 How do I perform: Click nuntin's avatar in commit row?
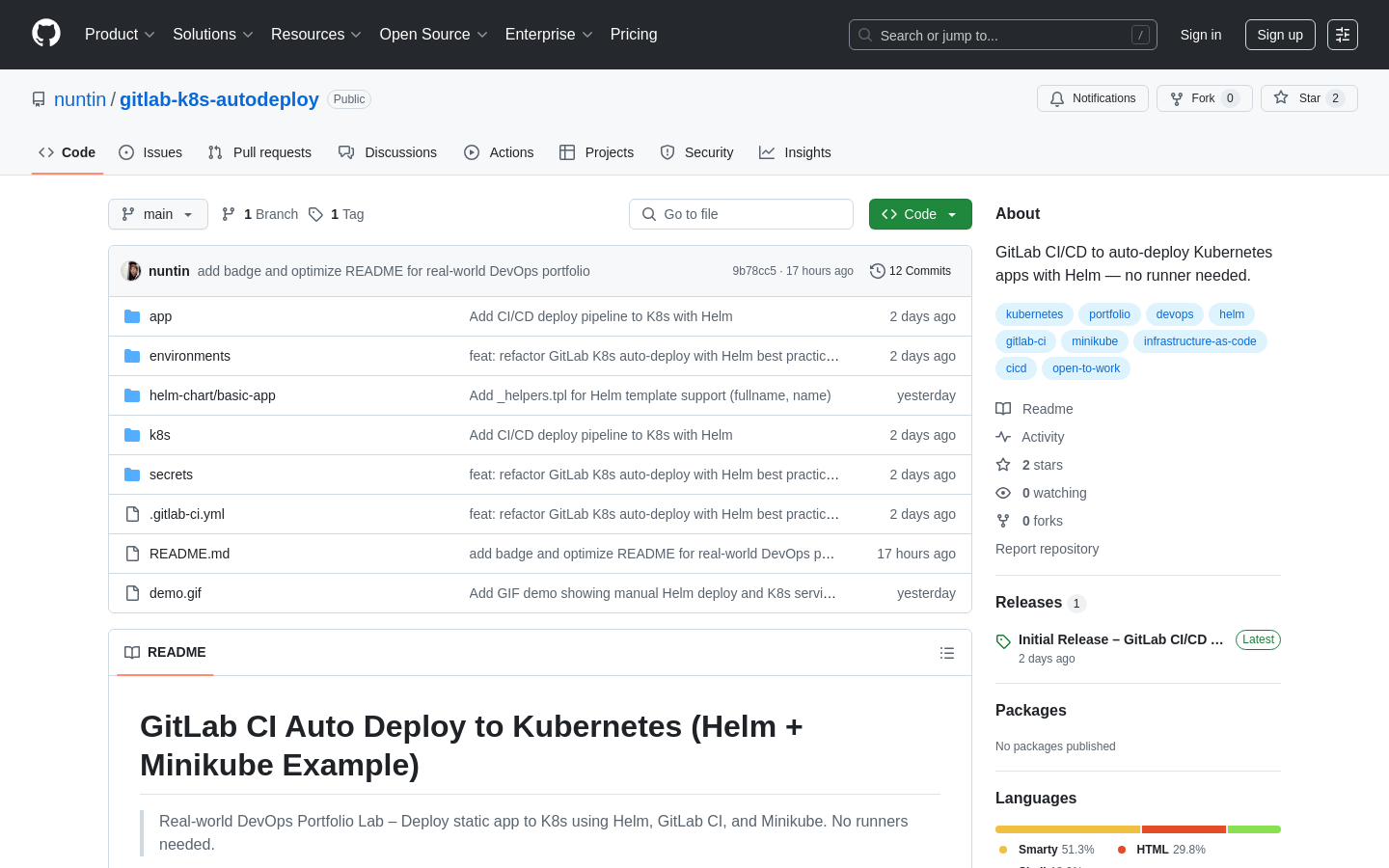point(131,271)
